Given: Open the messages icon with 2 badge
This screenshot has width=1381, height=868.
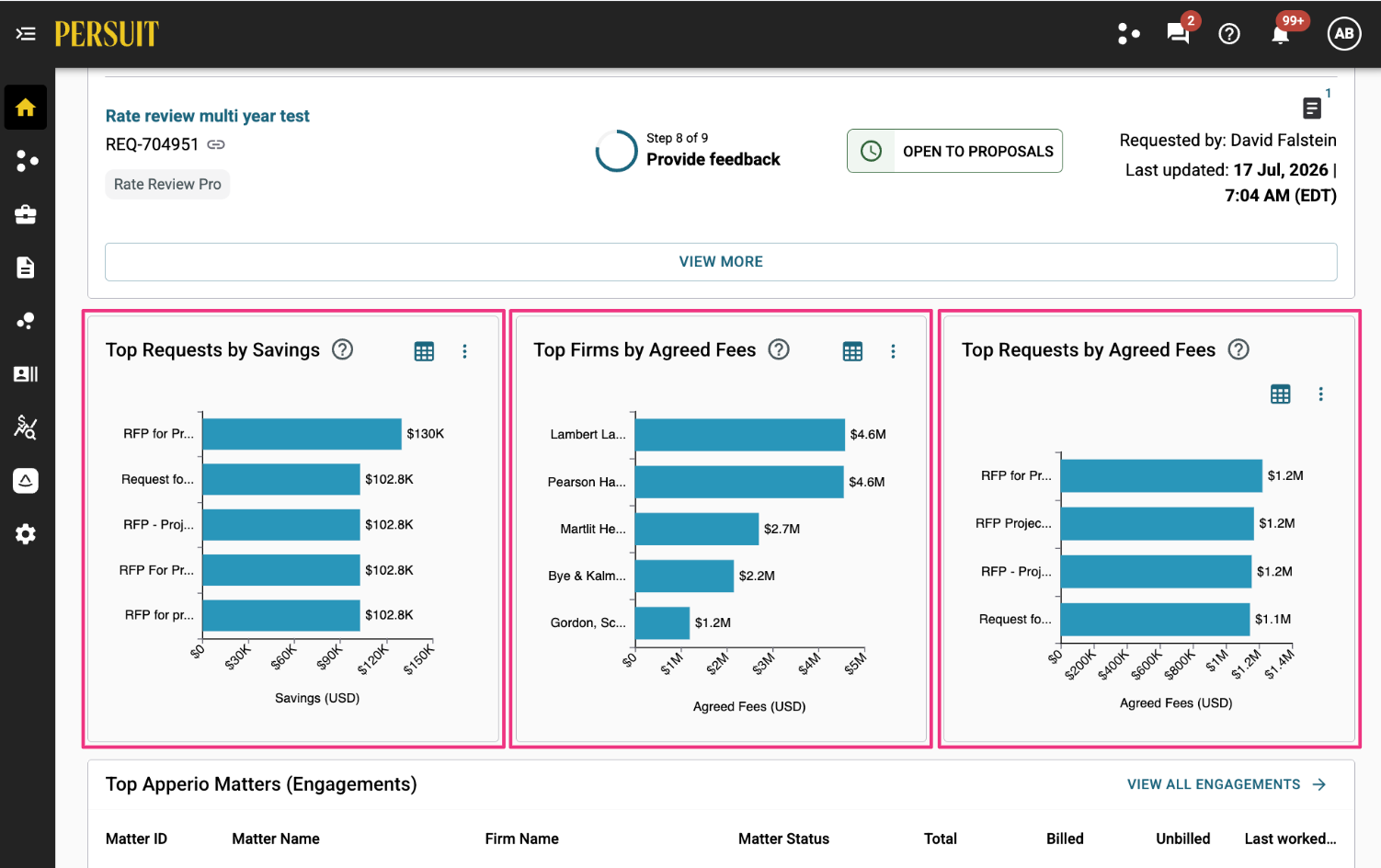Looking at the screenshot, I should pyautogui.click(x=1178, y=34).
